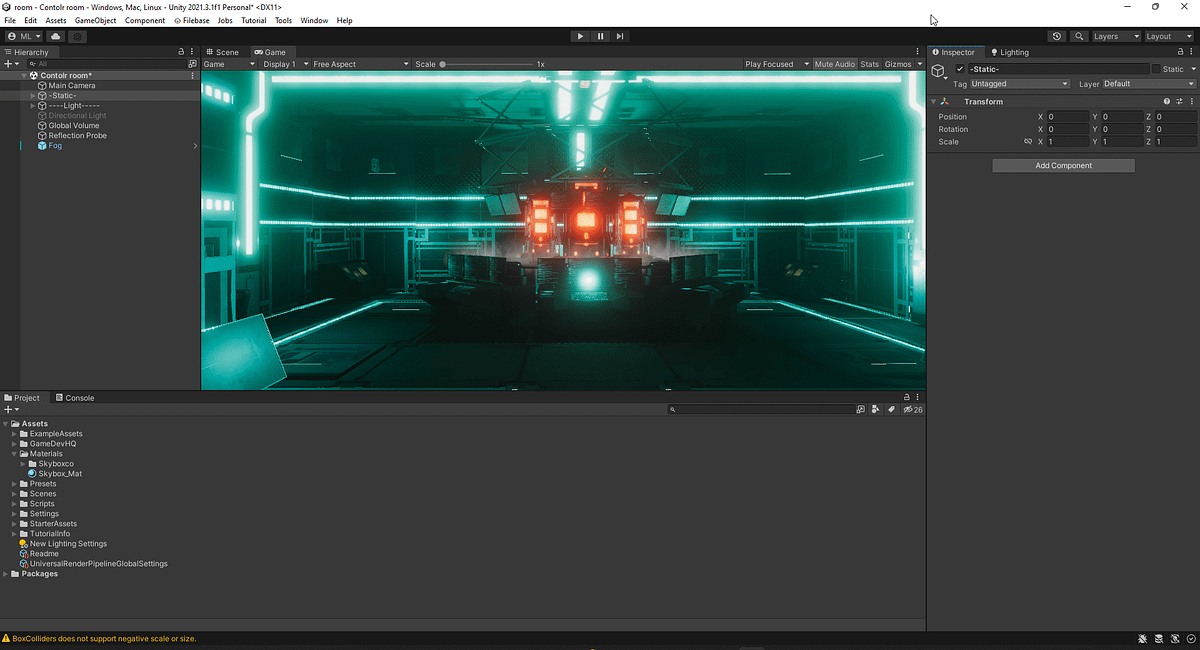Image resolution: width=1200 pixels, height=650 pixels.
Task: Toggle Mute Audio in Game view
Action: [835, 64]
